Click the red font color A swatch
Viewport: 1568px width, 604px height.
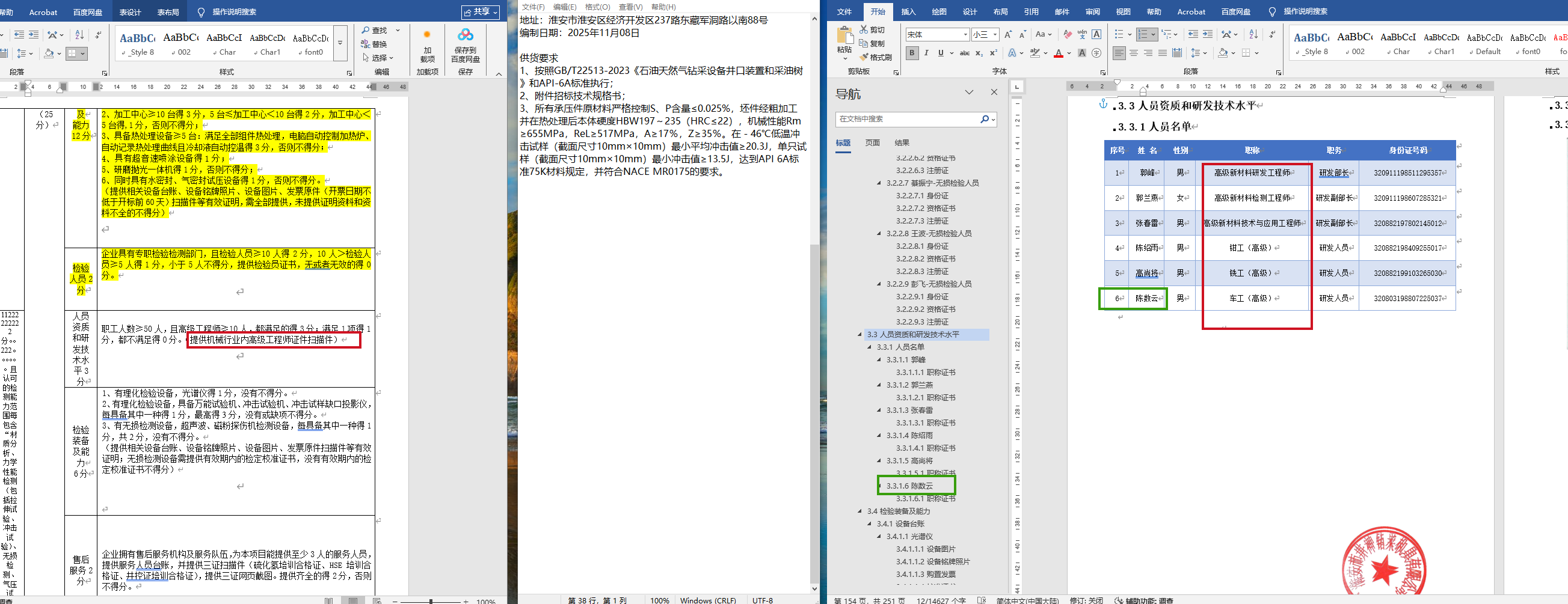pyautogui.click(x=1059, y=53)
